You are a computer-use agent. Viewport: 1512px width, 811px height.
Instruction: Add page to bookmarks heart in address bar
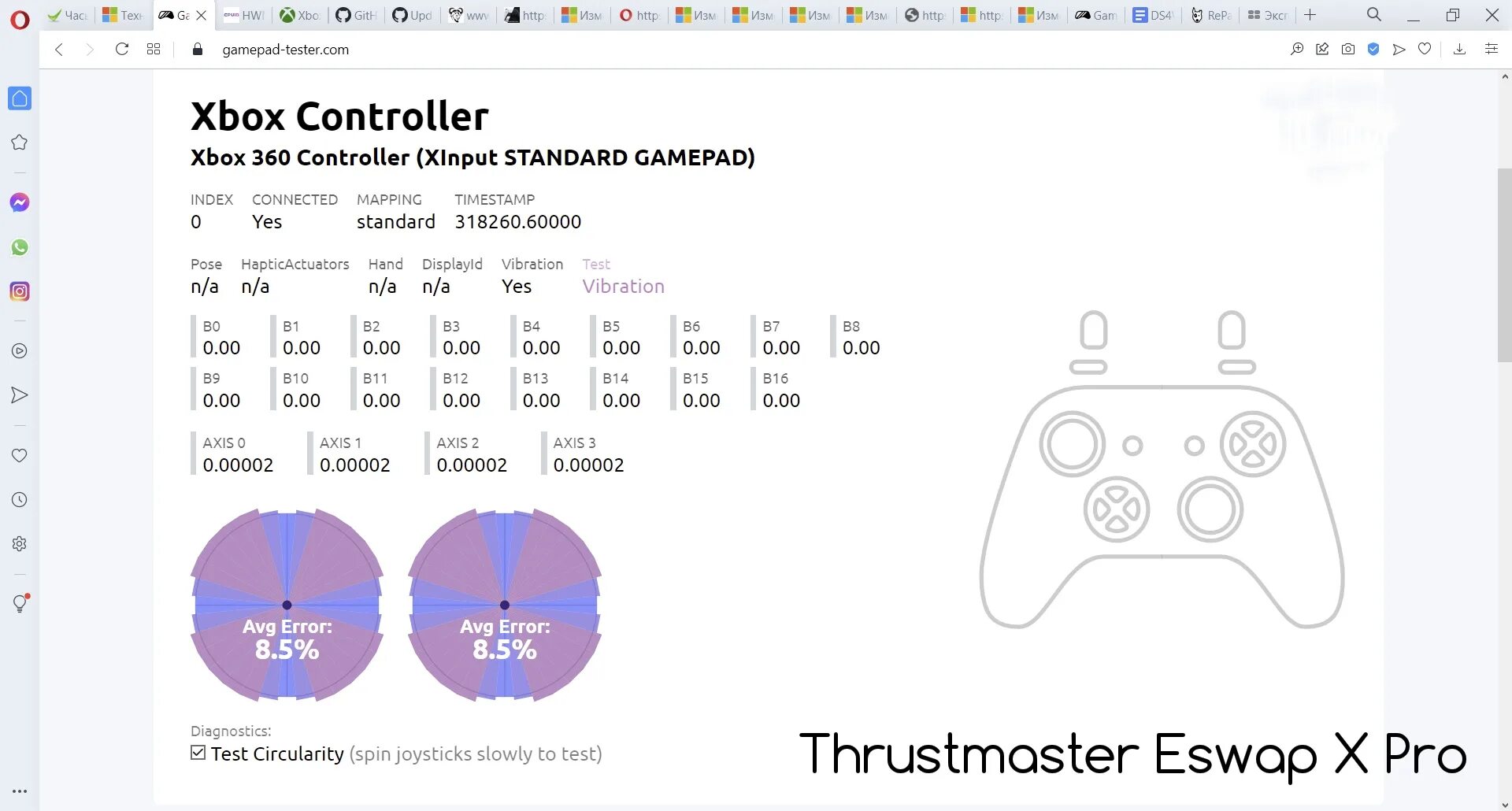(x=1425, y=50)
